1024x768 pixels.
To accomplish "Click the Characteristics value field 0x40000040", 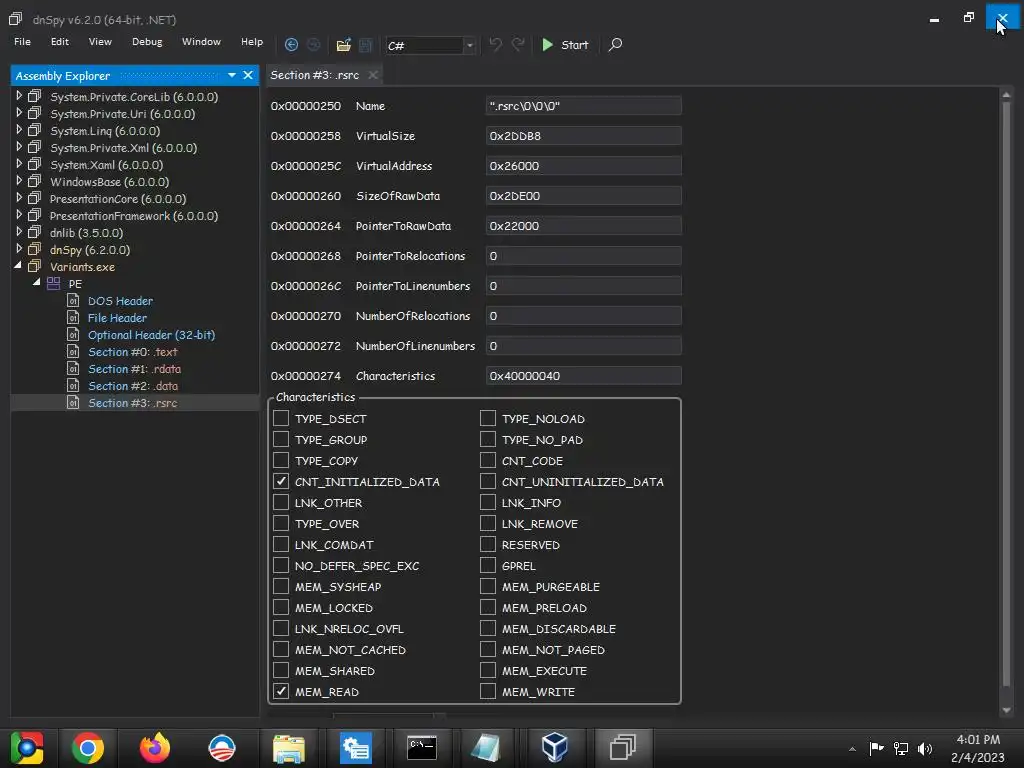I will pyautogui.click(x=583, y=376).
